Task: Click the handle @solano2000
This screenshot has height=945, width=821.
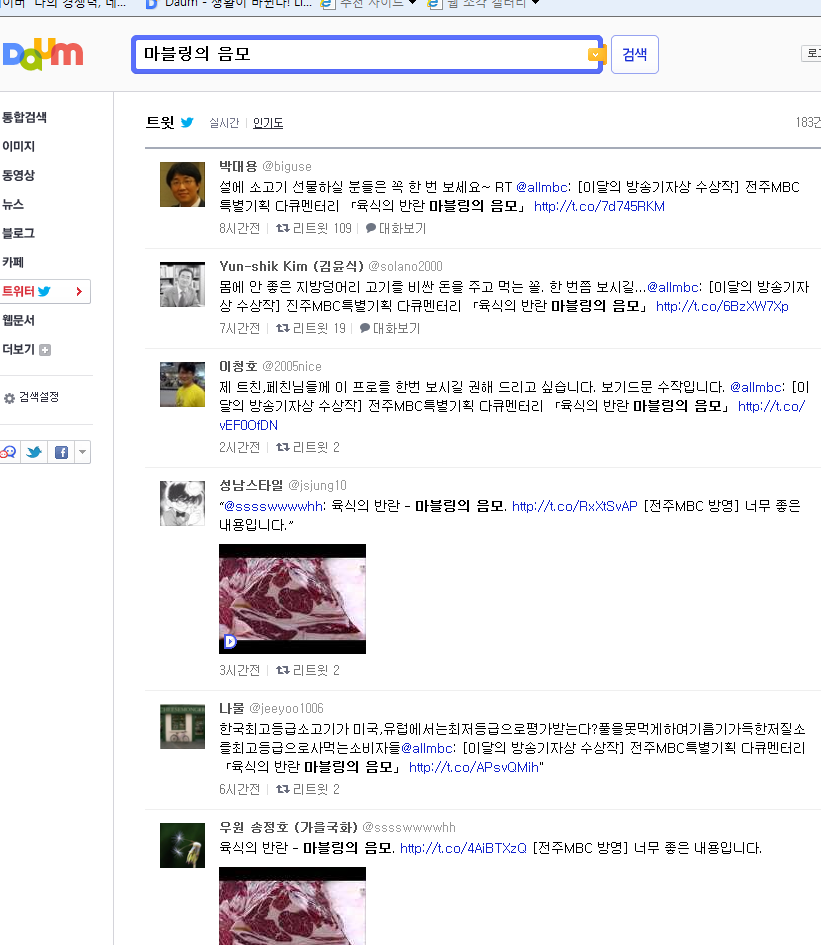Action: (x=405, y=266)
